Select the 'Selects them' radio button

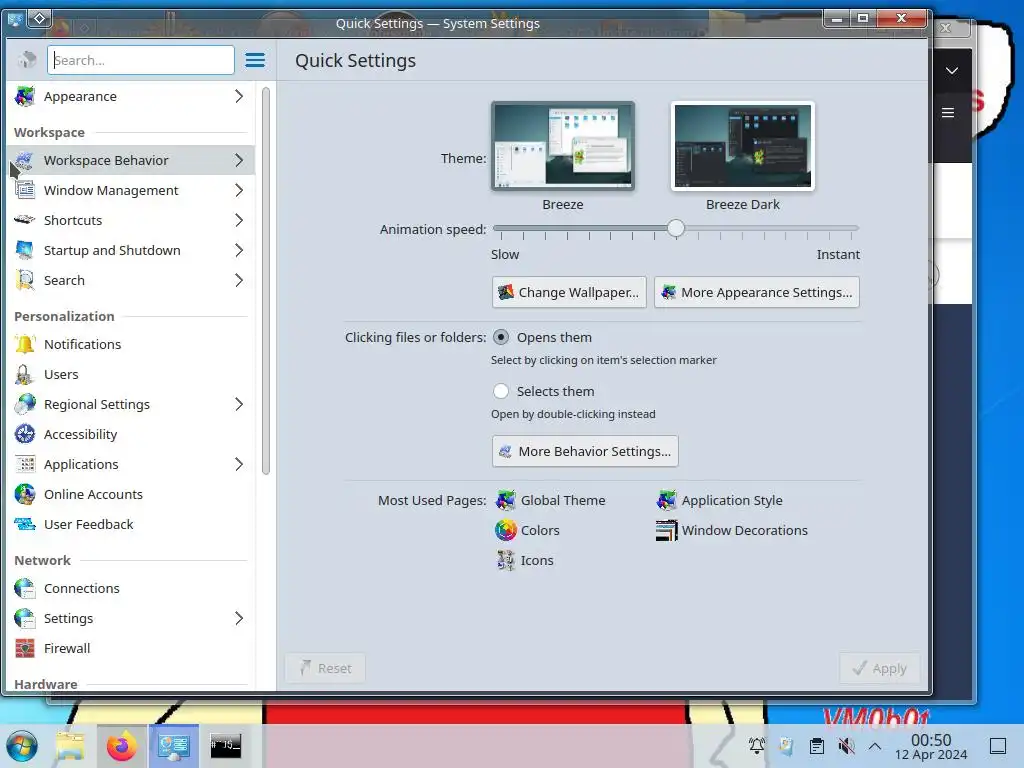pos(501,391)
